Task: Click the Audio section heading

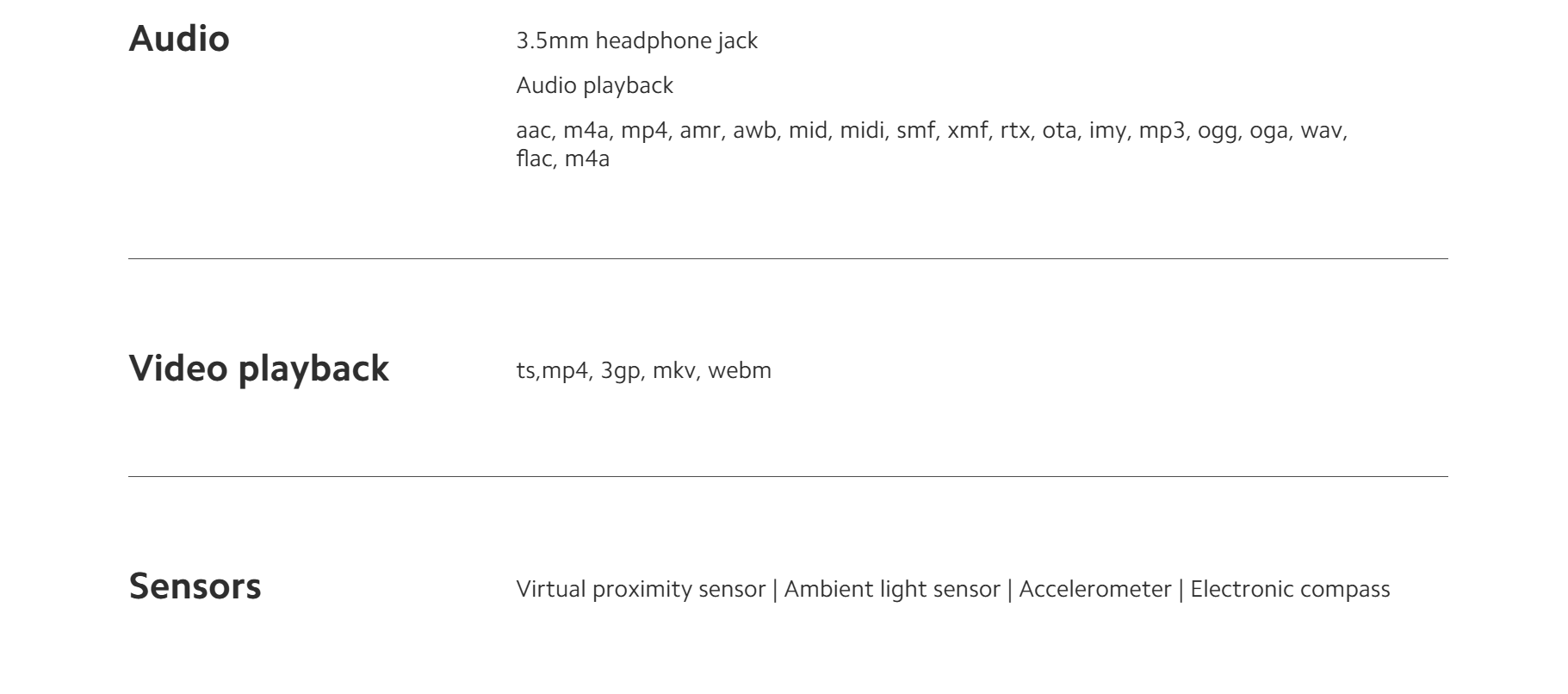Action: (179, 40)
